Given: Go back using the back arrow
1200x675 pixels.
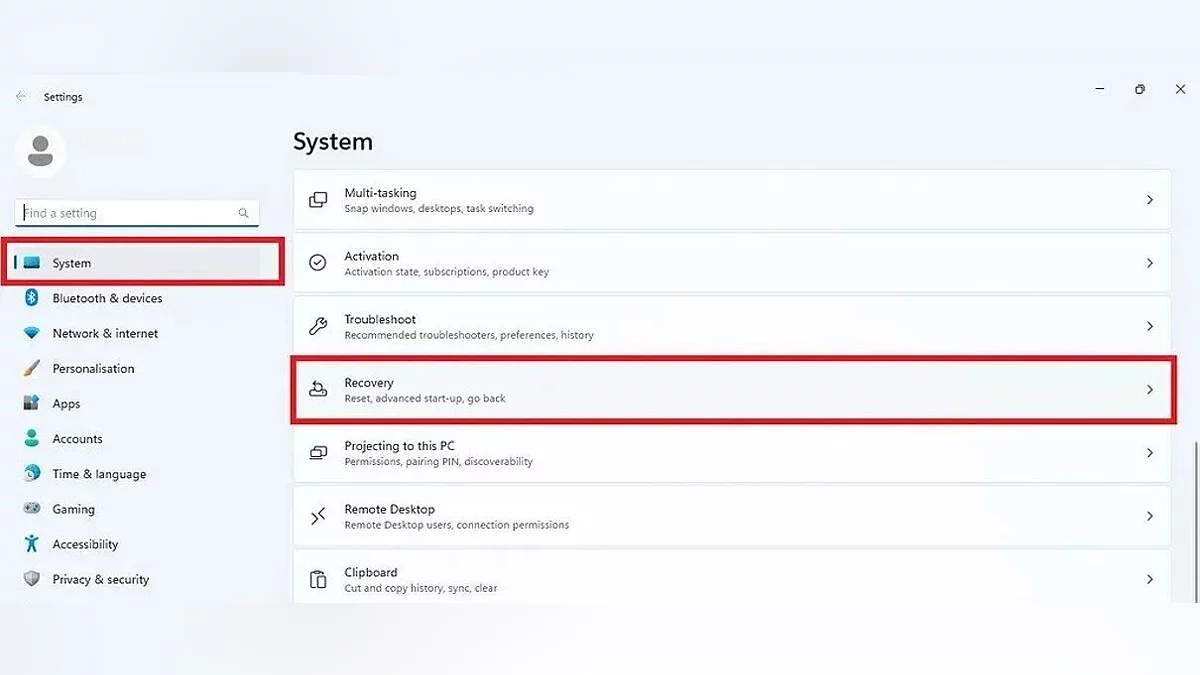Looking at the screenshot, I should (x=21, y=97).
